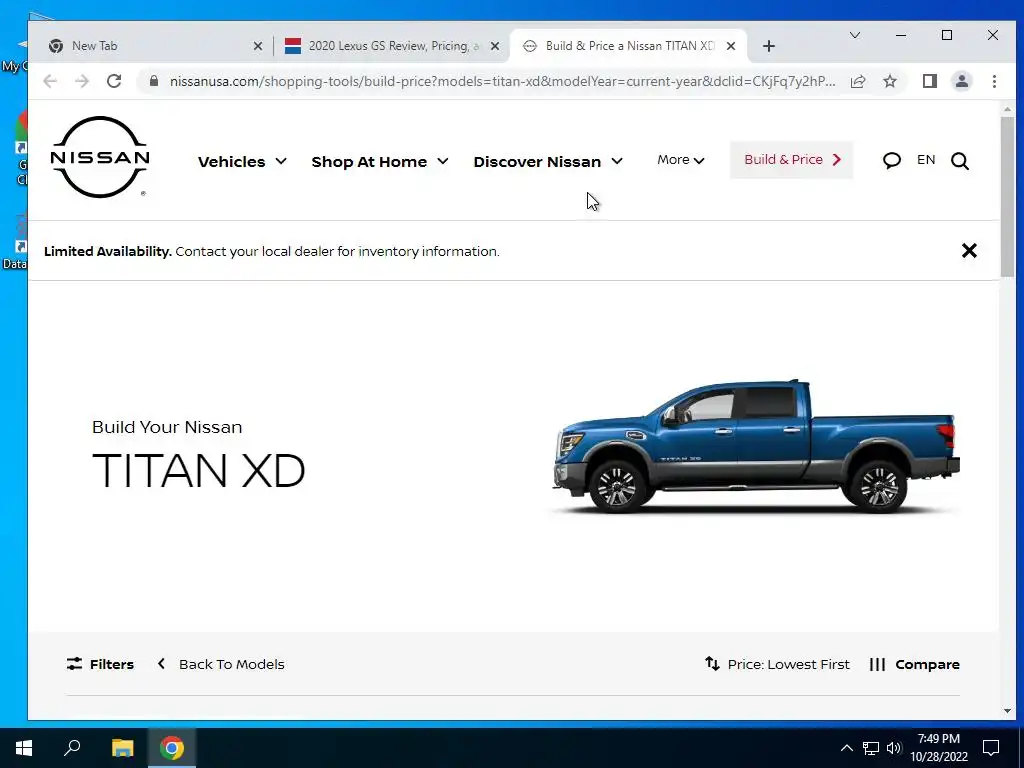Screen dimensions: 1024x768
Task: Click the Chrome taskbar icon
Action: coord(172,748)
